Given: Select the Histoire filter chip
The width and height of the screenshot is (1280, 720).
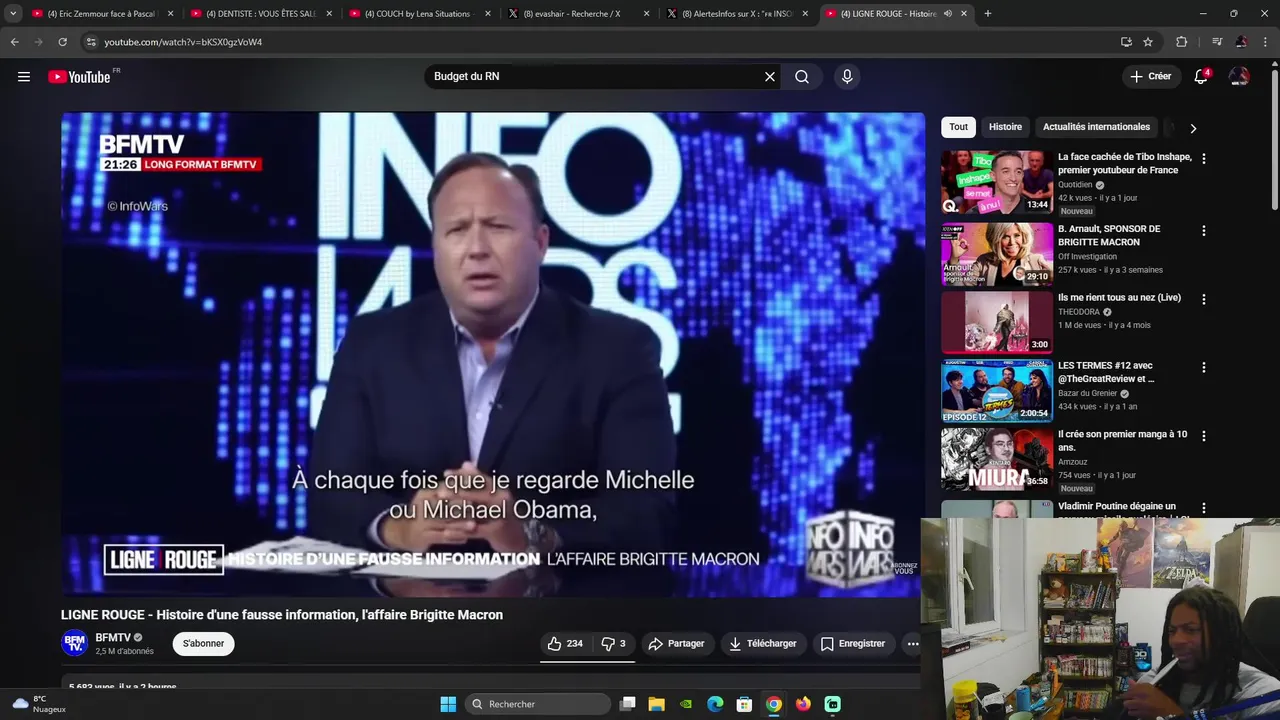Looking at the screenshot, I should tap(1005, 127).
